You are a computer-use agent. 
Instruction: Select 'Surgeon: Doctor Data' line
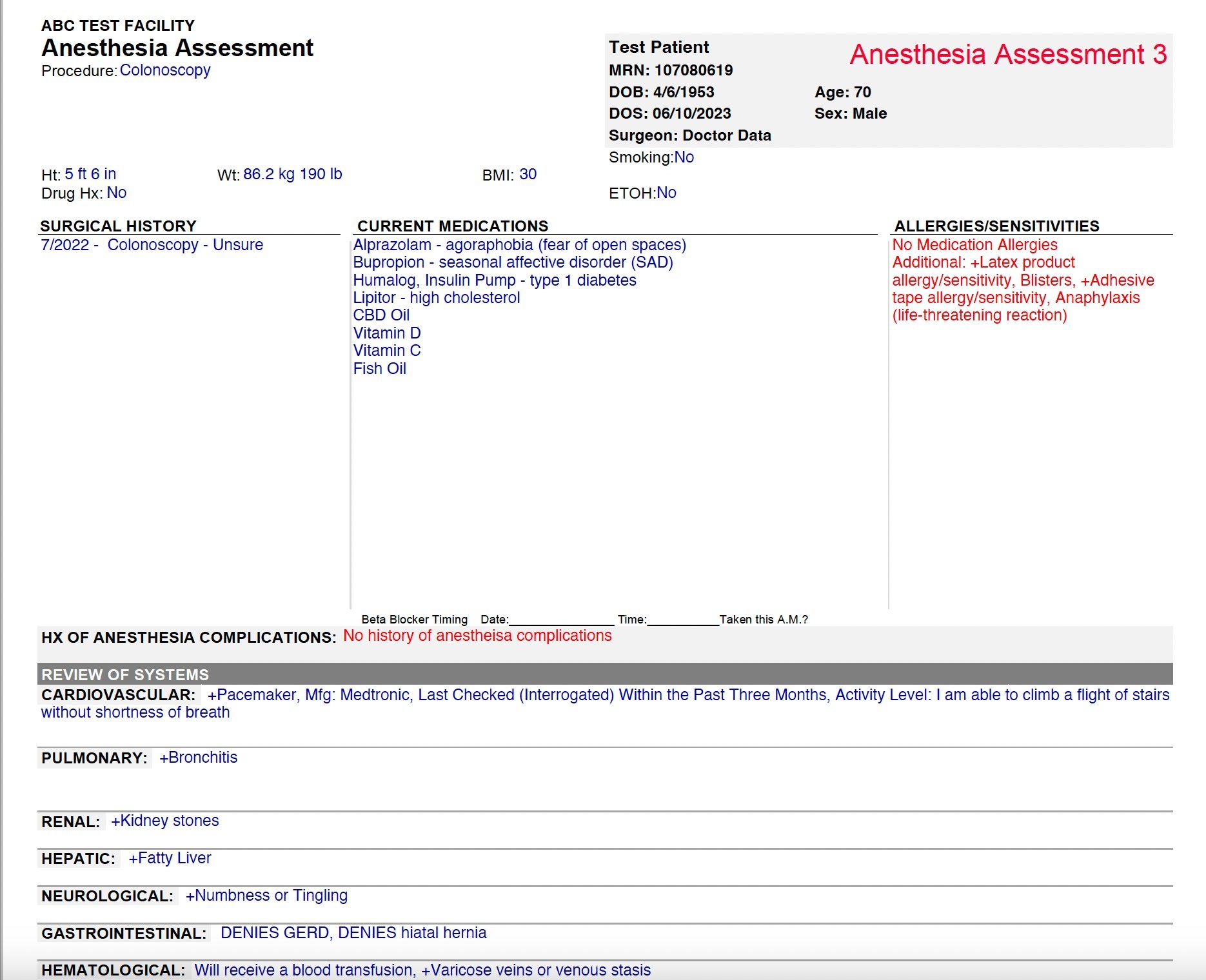690,135
